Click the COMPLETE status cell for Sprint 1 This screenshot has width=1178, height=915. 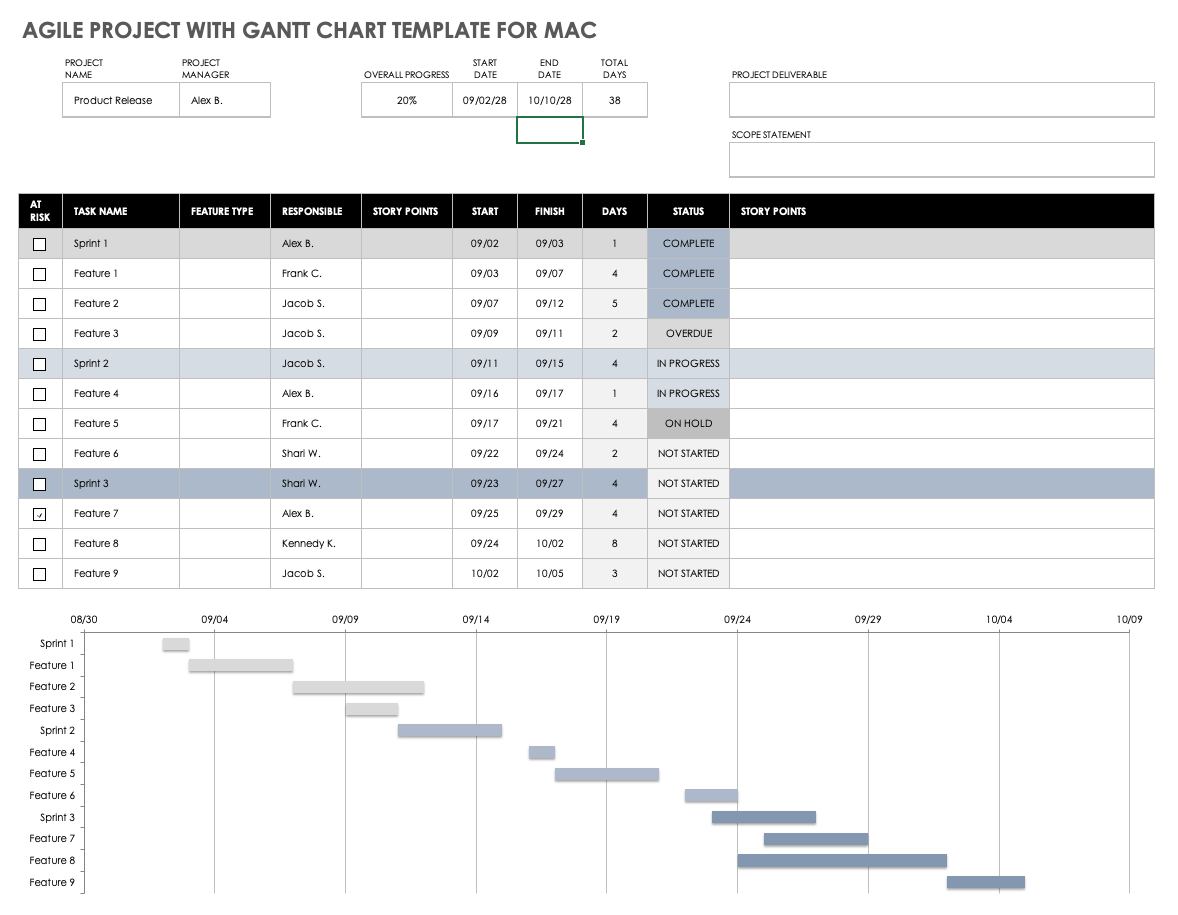coord(688,244)
